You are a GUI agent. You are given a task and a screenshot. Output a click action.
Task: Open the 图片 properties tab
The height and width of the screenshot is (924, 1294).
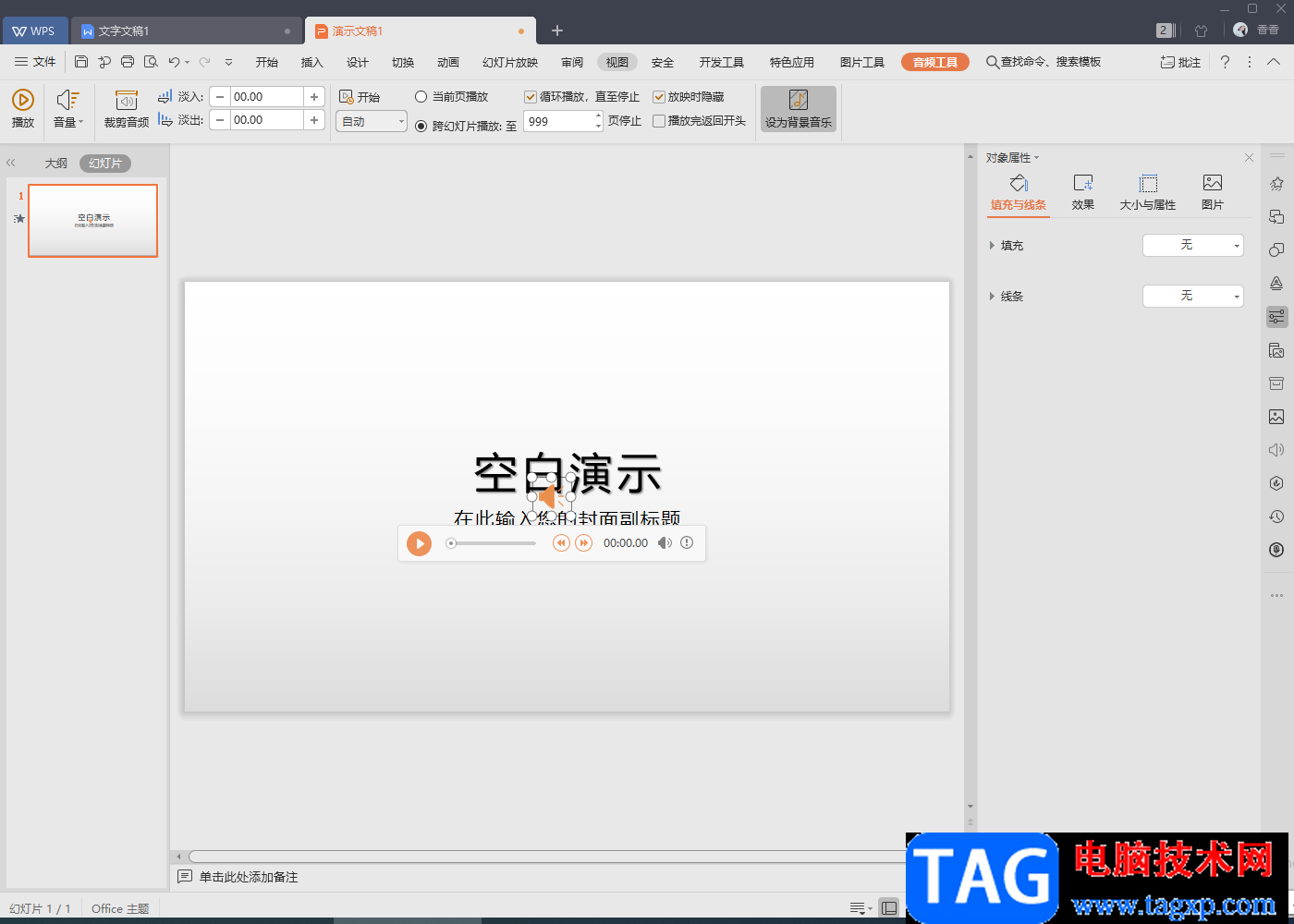1213,192
